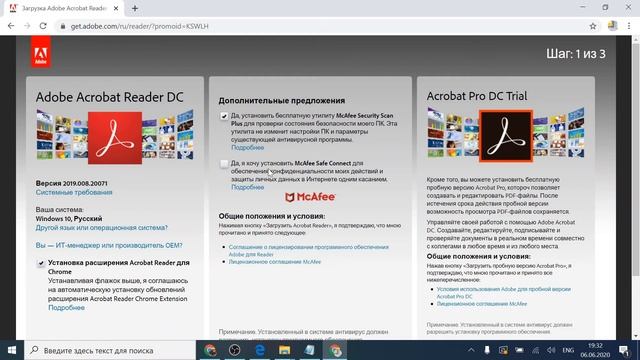Viewport: 640px width, 360px height.
Task: Switch to the active Chrome window on taskbar
Action: tap(335, 350)
